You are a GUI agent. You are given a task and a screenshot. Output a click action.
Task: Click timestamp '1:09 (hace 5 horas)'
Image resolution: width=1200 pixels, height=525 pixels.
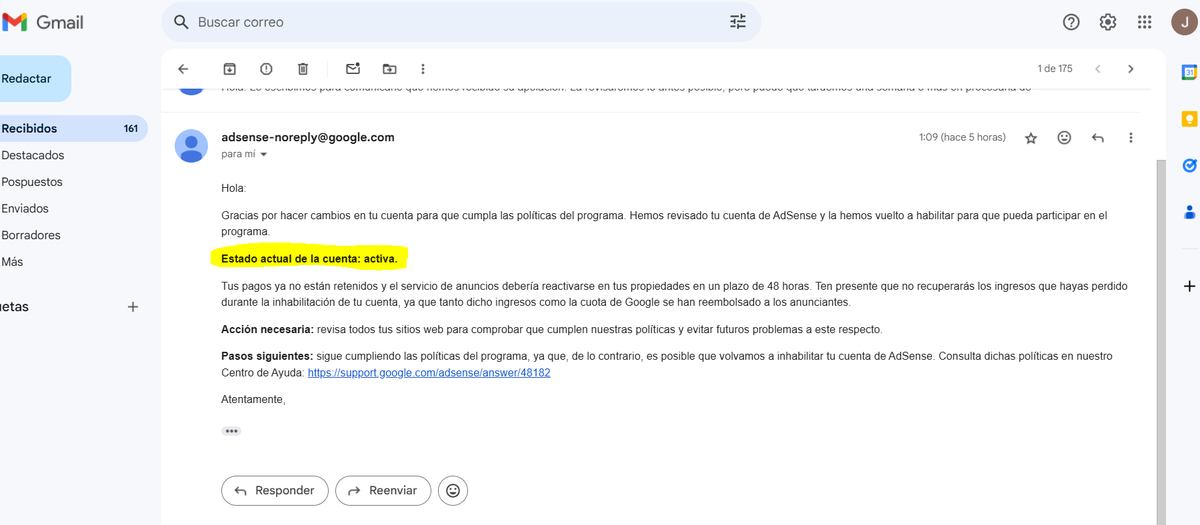tap(962, 137)
